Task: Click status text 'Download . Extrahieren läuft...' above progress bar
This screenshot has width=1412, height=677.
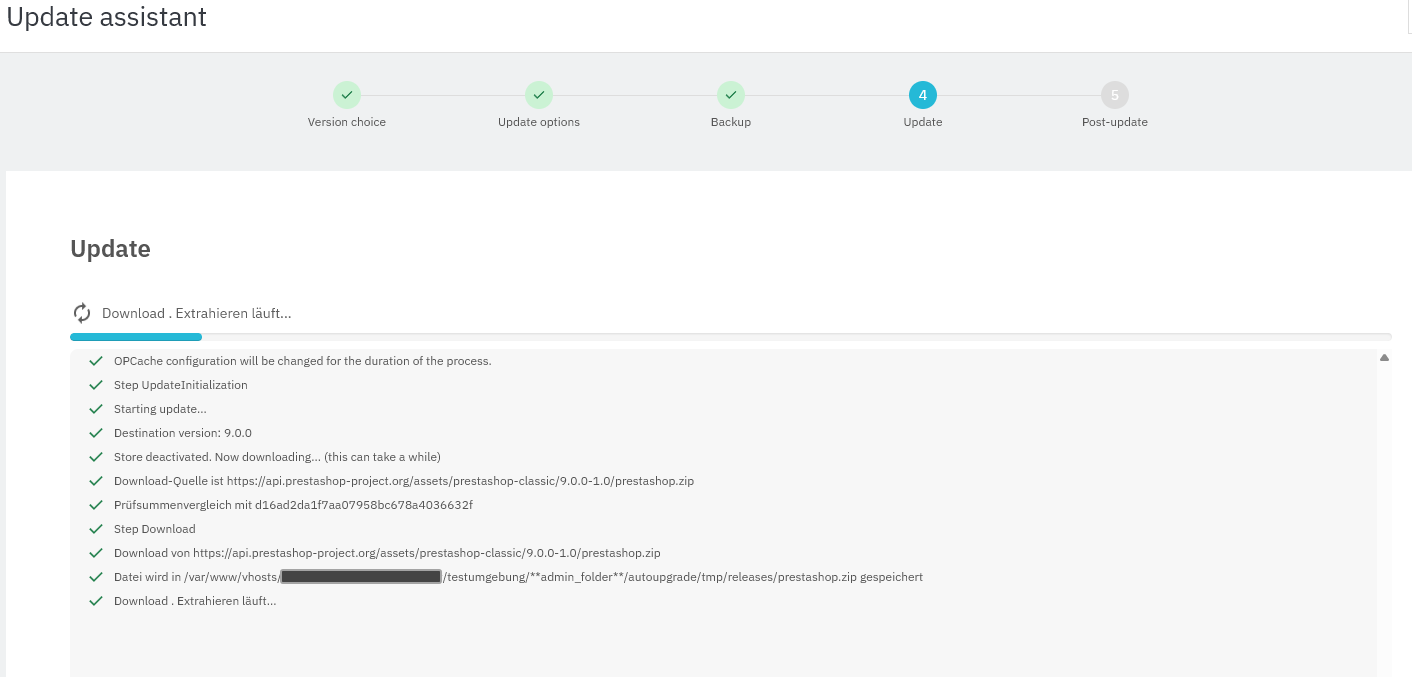Action: [197, 313]
